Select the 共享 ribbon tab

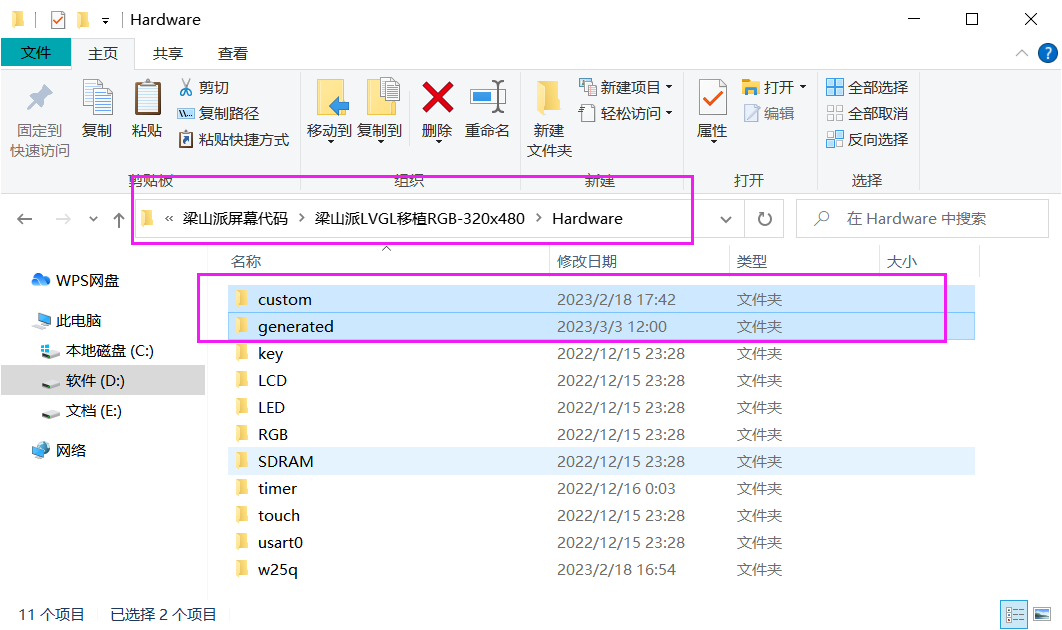click(168, 54)
